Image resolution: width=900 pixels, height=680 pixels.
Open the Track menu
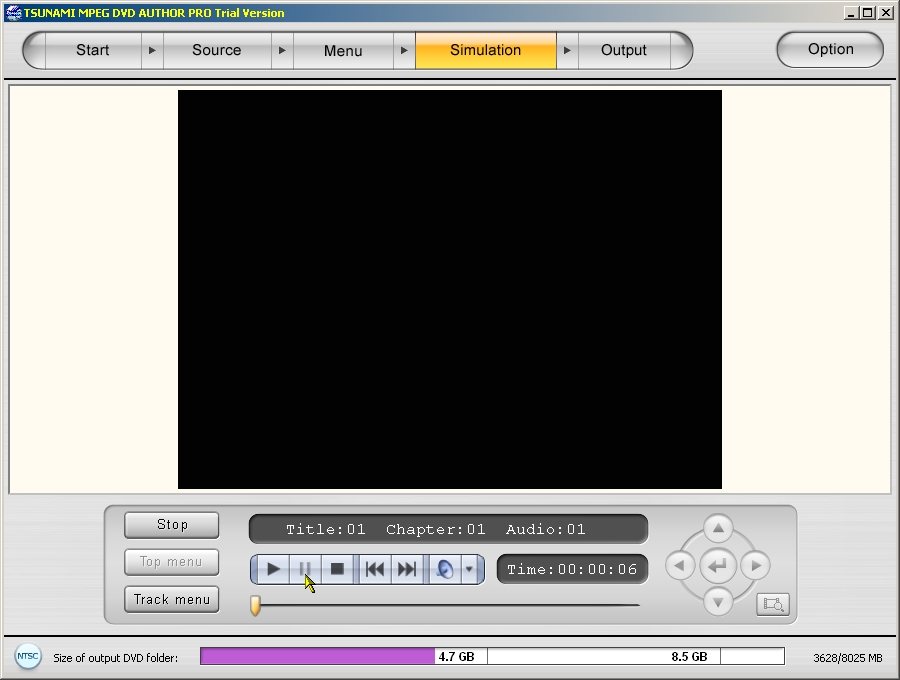172,600
